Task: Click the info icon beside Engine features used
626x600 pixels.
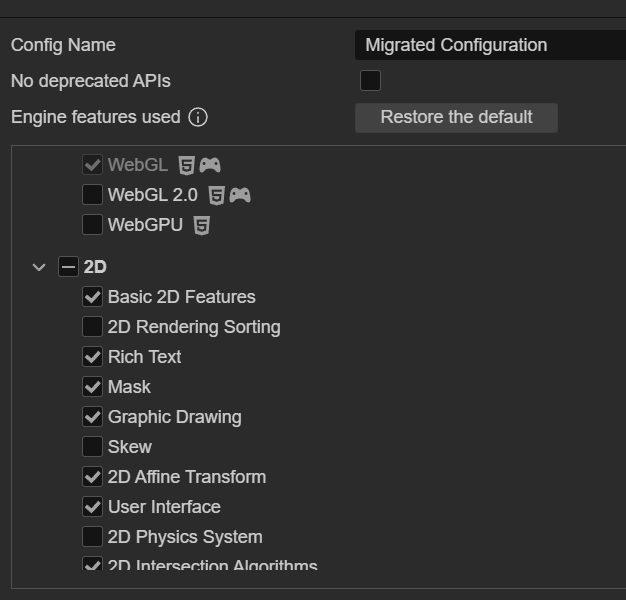Action: (x=198, y=117)
